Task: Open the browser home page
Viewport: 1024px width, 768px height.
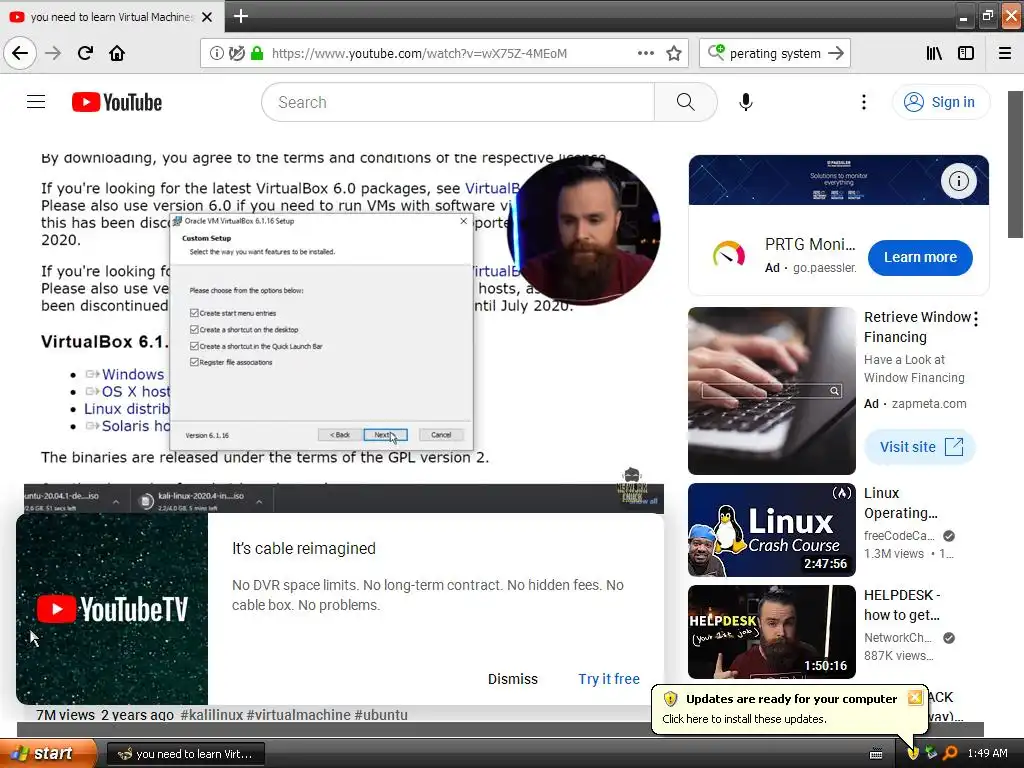Action: [x=117, y=53]
